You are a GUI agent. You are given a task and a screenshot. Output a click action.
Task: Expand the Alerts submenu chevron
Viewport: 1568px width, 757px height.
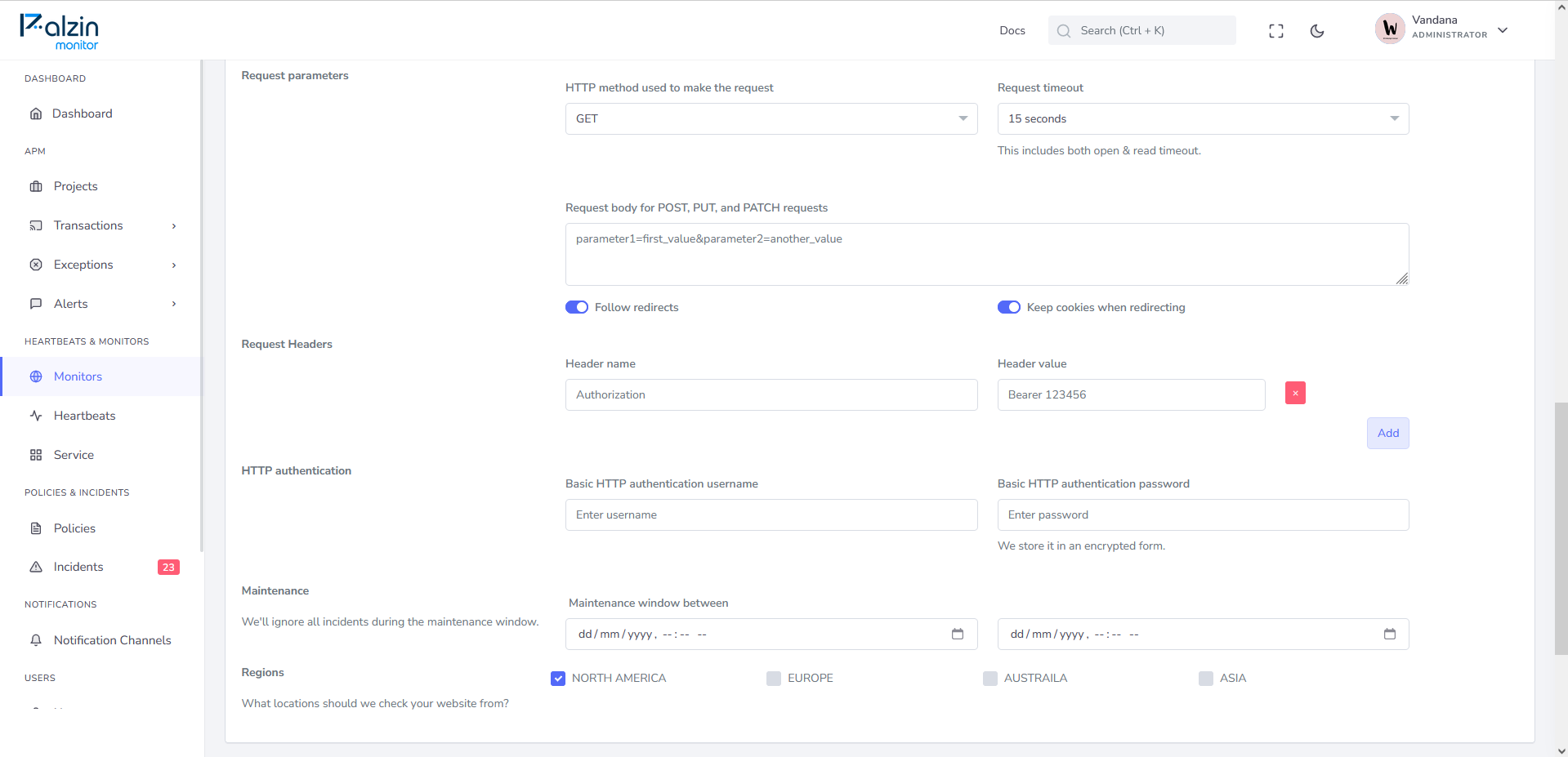[x=174, y=304]
